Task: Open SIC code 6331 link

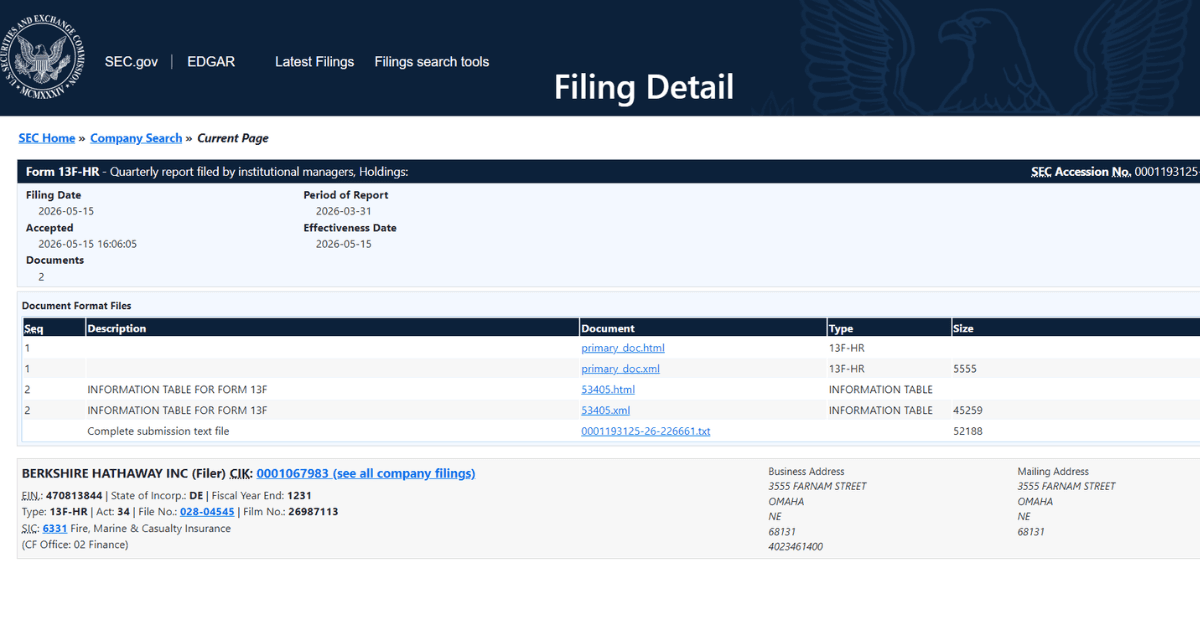Action: 55,529
